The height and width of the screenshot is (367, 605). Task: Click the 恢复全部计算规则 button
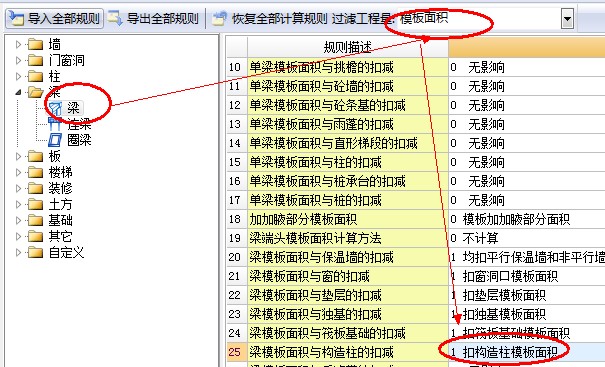[x=269, y=18]
